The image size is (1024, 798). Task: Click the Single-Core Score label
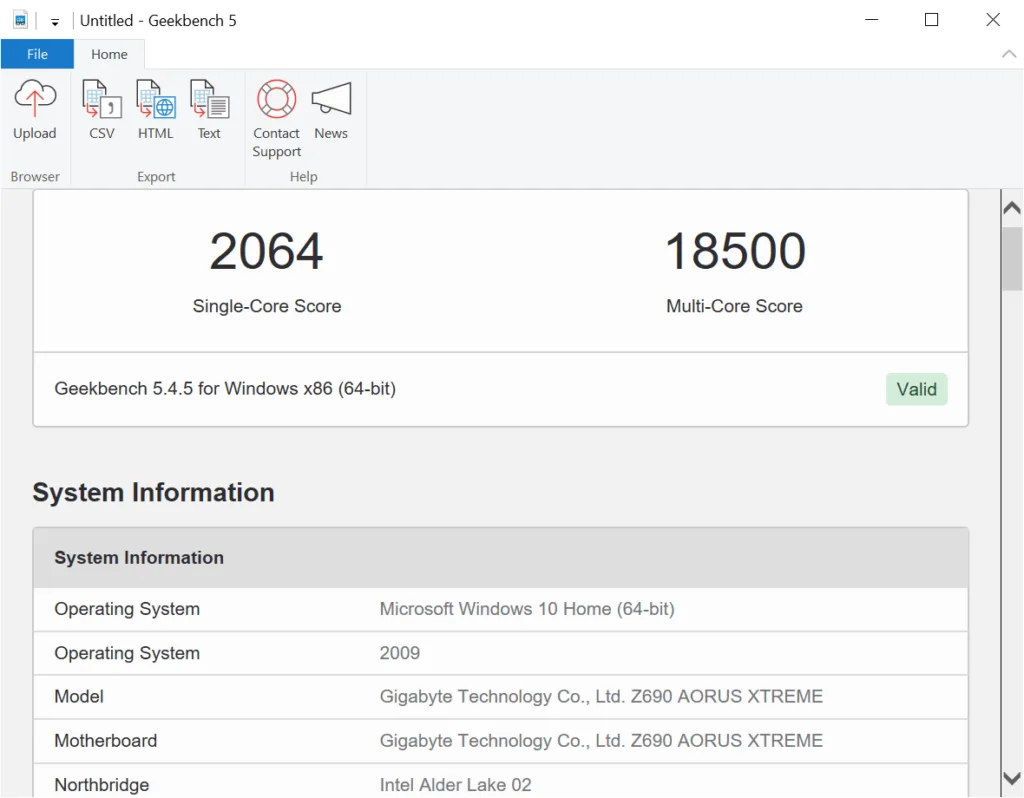[x=266, y=306]
